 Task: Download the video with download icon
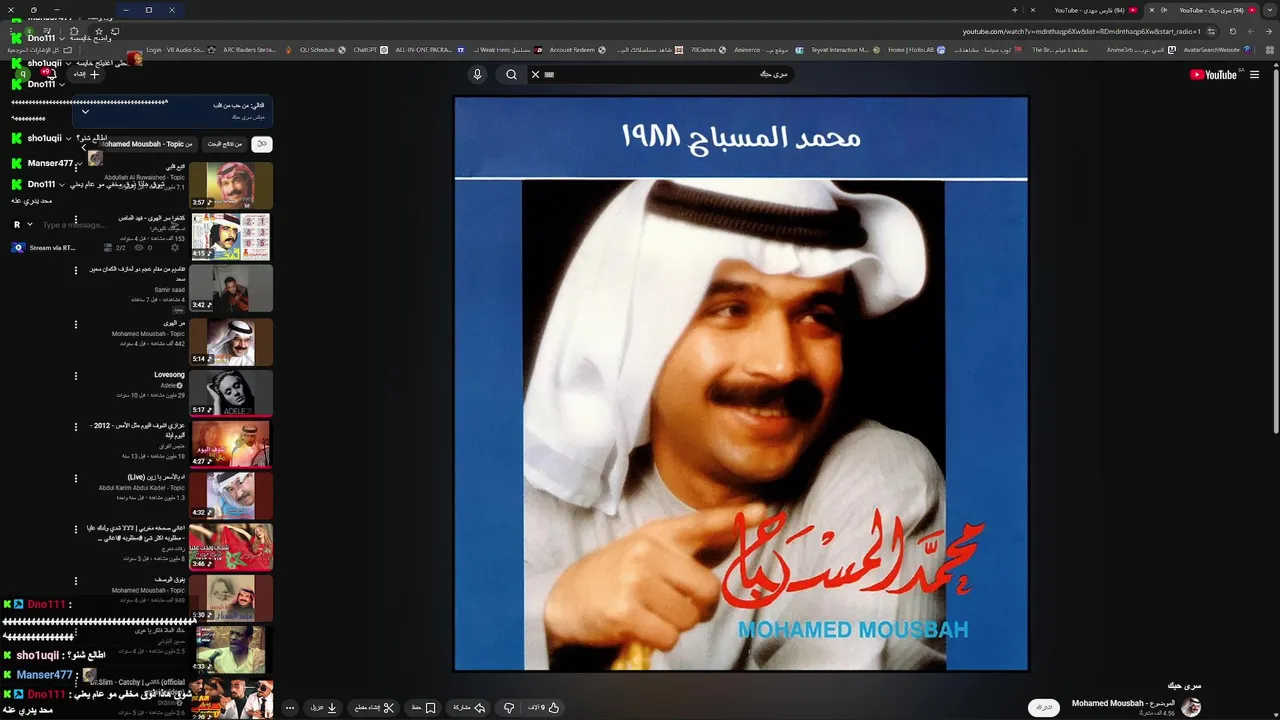pyautogui.click(x=324, y=707)
